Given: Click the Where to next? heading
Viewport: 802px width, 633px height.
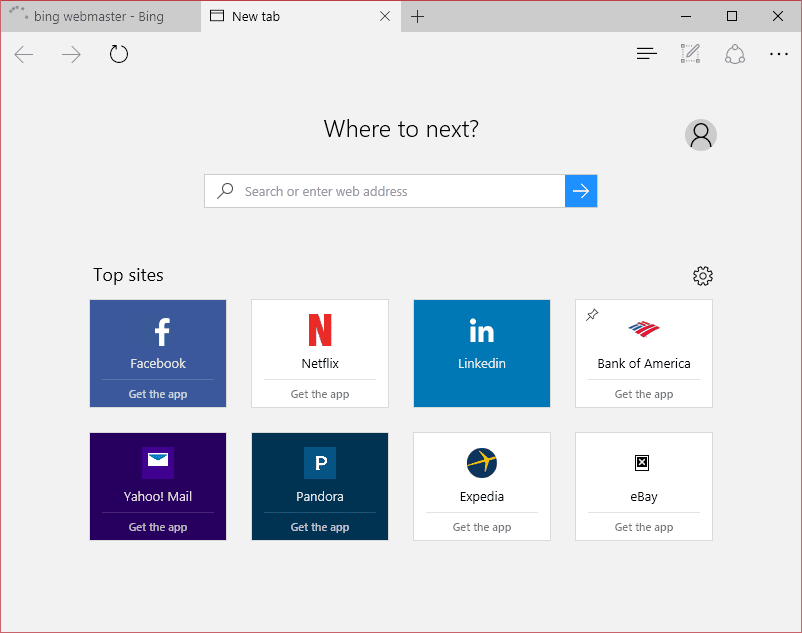Looking at the screenshot, I should coord(401,129).
